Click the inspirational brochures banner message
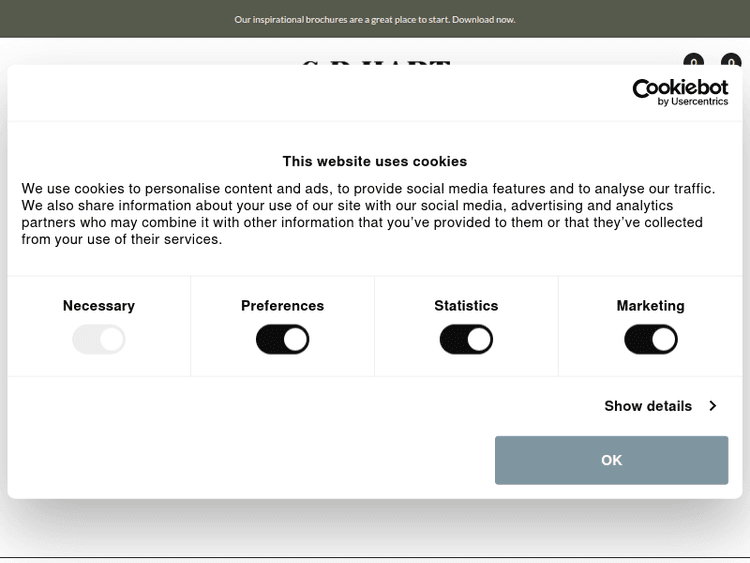This screenshot has height=563, width=750. [x=340, y=19]
